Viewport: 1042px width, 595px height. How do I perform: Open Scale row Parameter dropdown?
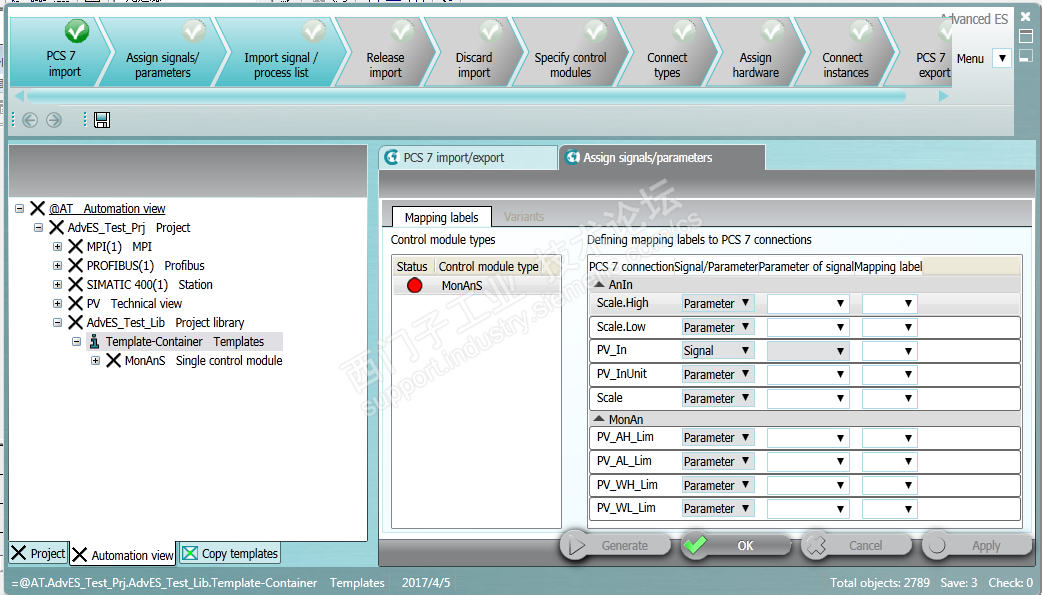point(718,398)
